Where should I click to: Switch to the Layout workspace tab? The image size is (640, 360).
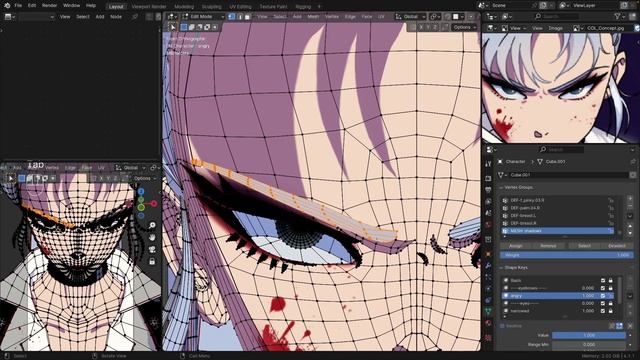click(116, 7)
